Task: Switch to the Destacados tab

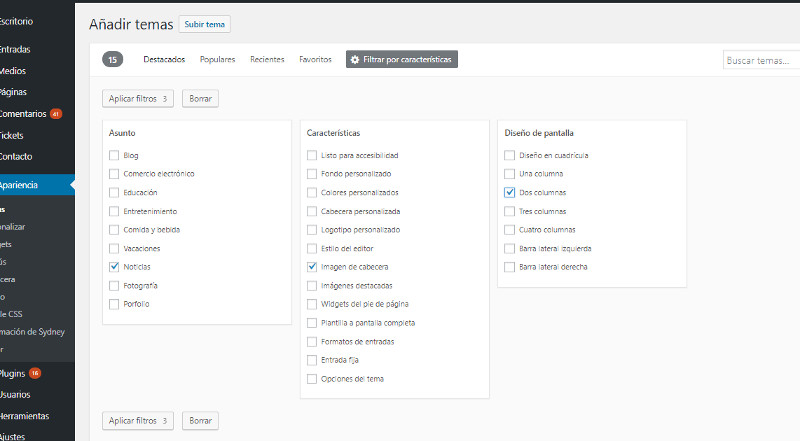Action: 164,59
